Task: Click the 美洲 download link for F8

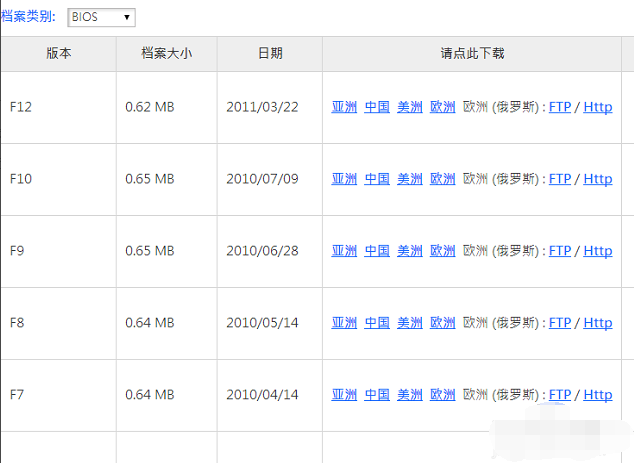Action: [410, 323]
